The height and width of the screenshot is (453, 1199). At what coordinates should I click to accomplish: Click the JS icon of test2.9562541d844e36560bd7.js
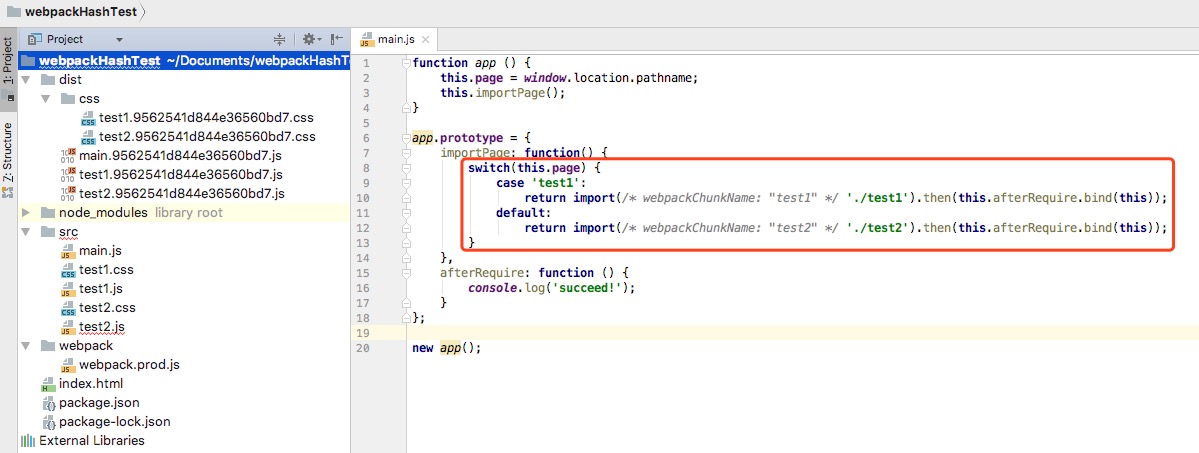tap(68, 194)
